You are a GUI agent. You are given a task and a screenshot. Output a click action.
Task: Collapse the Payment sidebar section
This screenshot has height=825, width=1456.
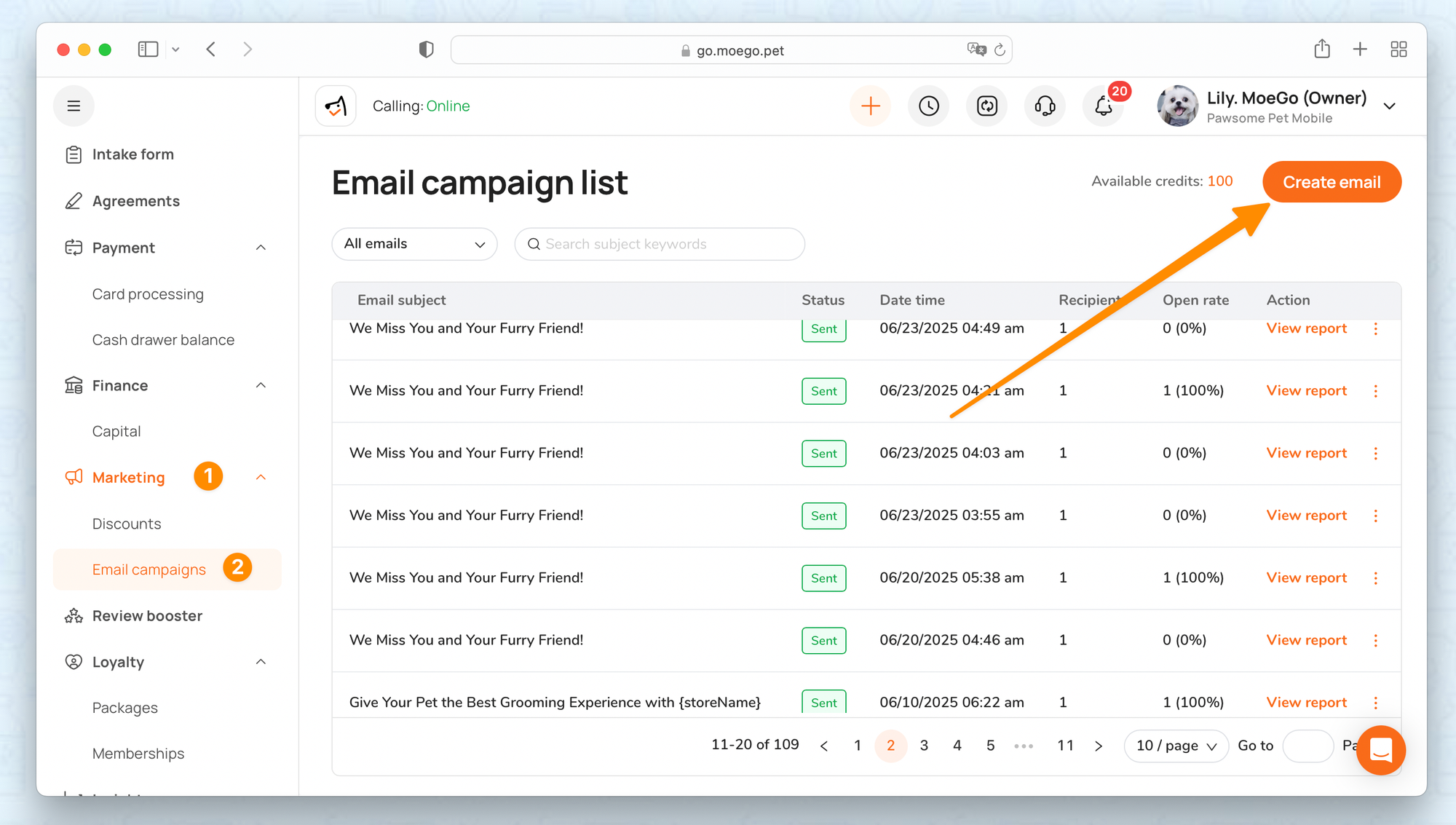click(x=261, y=248)
